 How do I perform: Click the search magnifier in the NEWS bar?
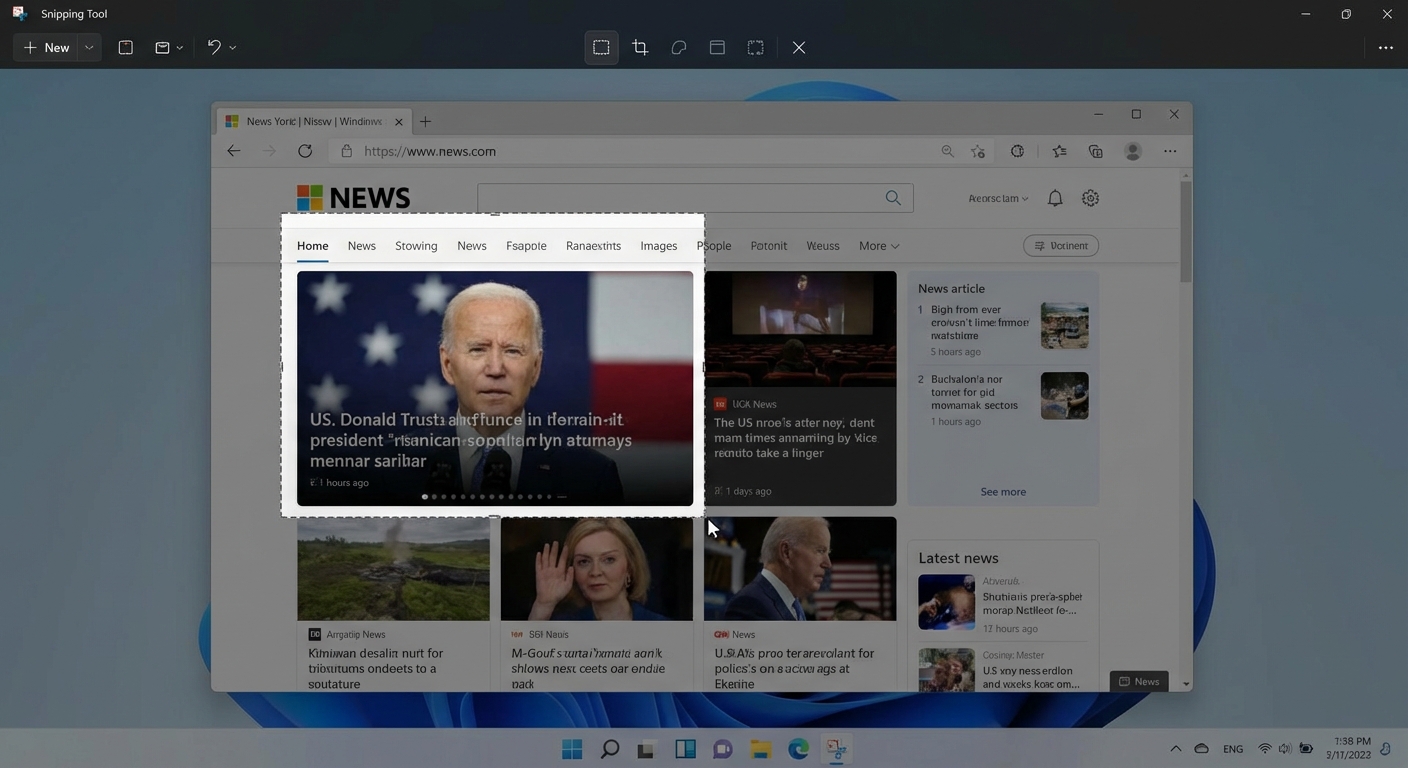coord(891,197)
